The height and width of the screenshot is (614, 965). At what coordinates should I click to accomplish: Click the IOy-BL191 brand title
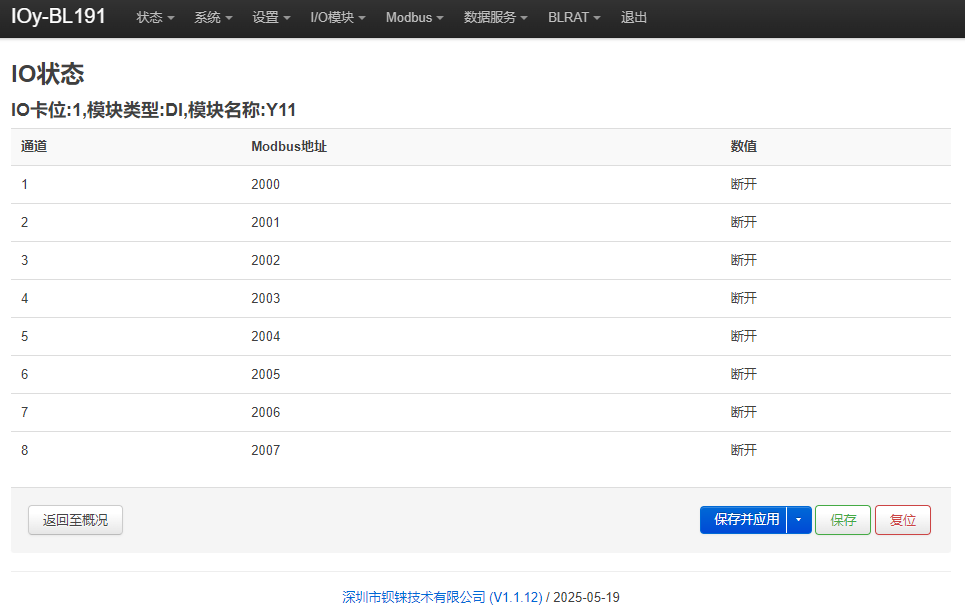coord(58,16)
